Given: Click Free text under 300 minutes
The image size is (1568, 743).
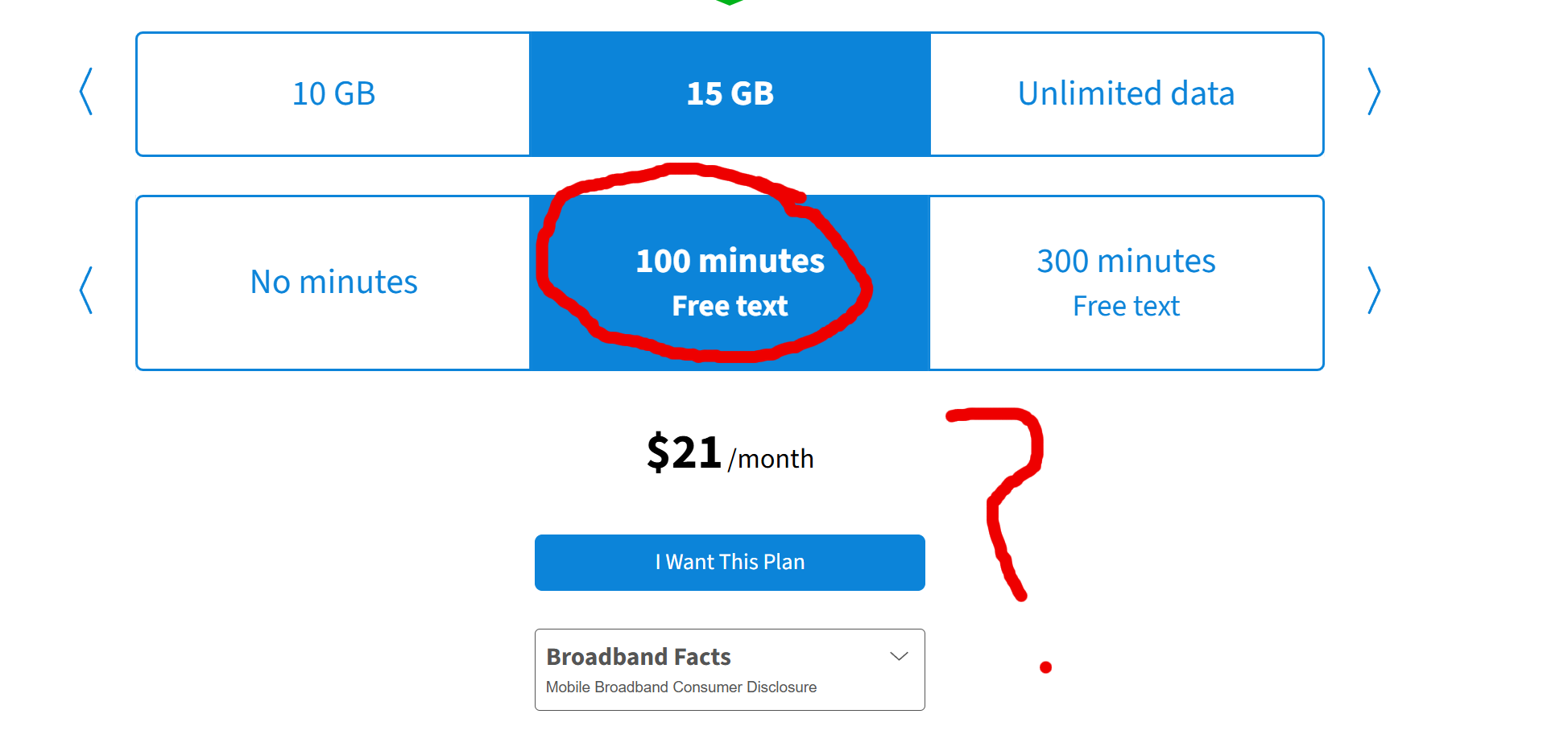Looking at the screenshot, I should pos(1126,306).
